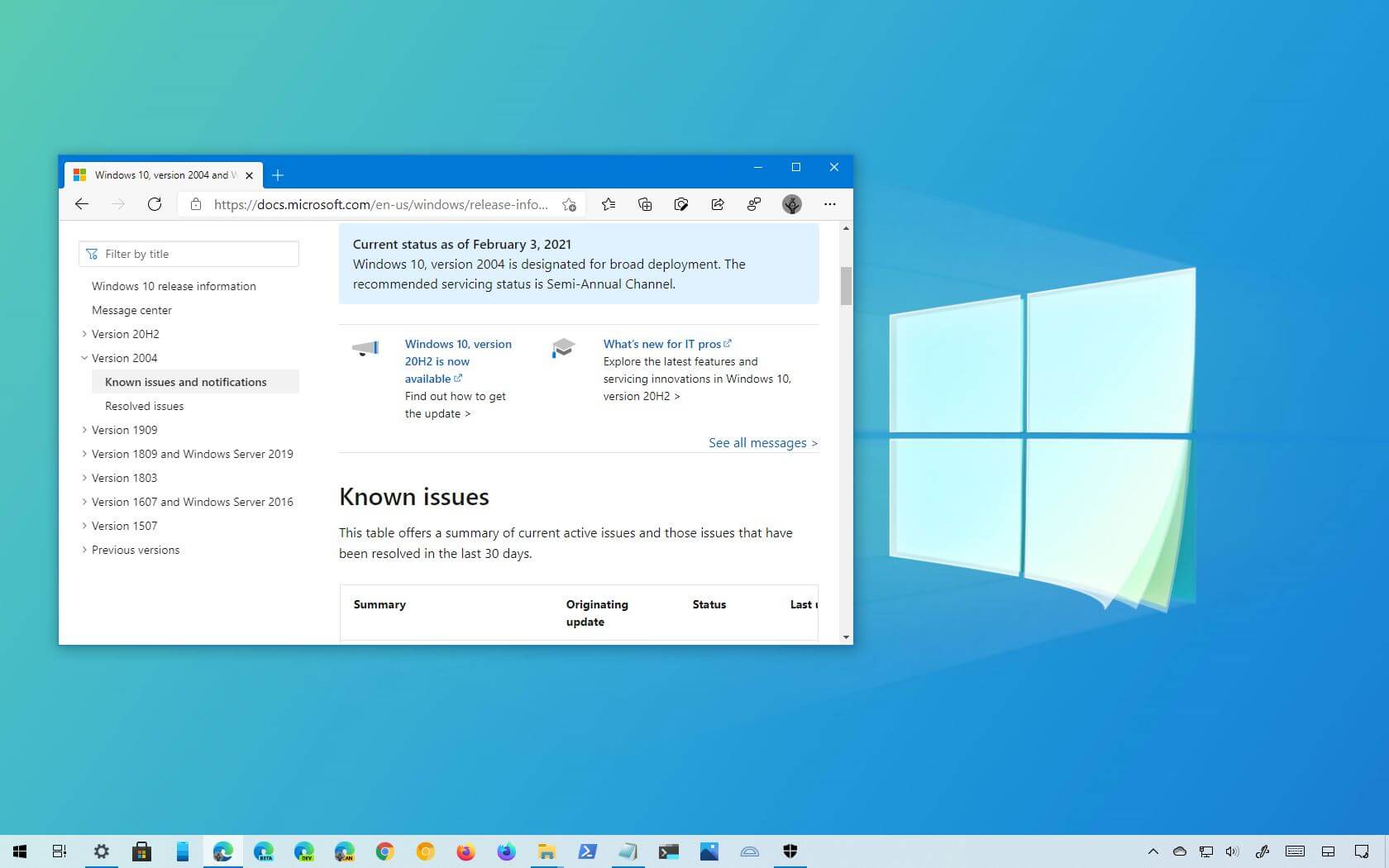The image size is (1389, 868).
Task: Refresh the current page
Action: coord(155,204)
